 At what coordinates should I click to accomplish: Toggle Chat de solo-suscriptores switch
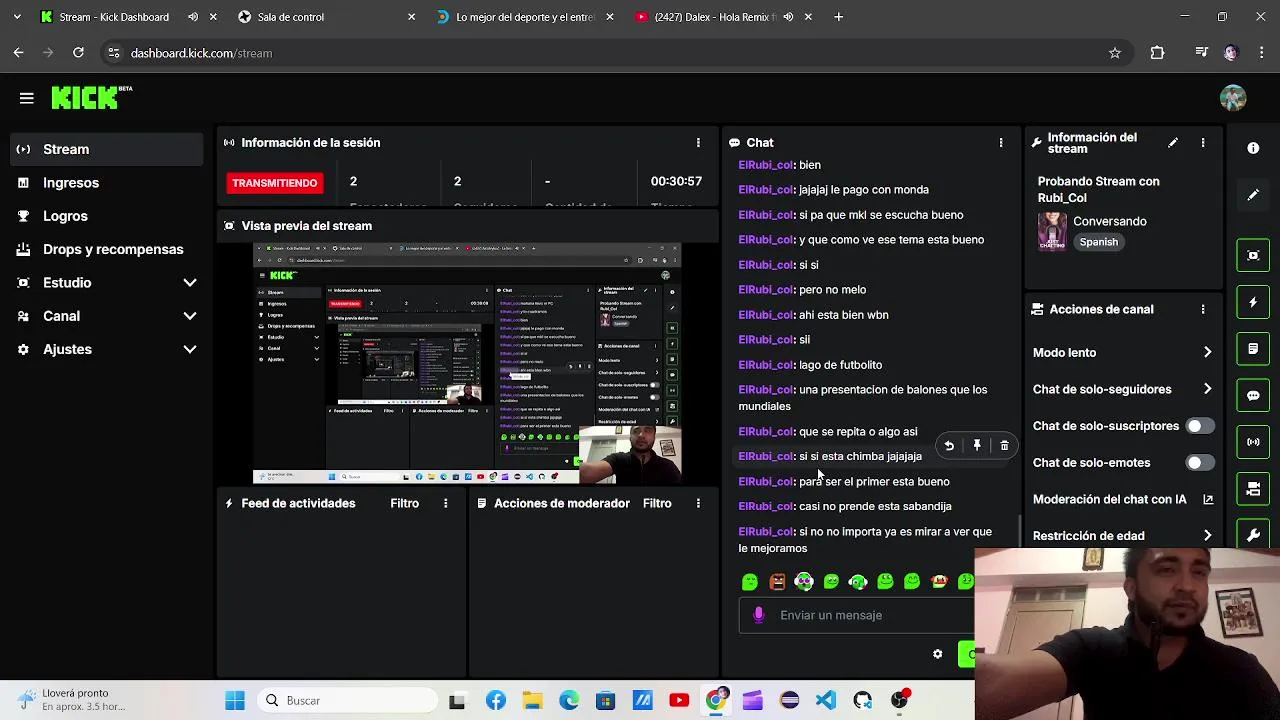pyautogui.click(x=1199, y=426)
